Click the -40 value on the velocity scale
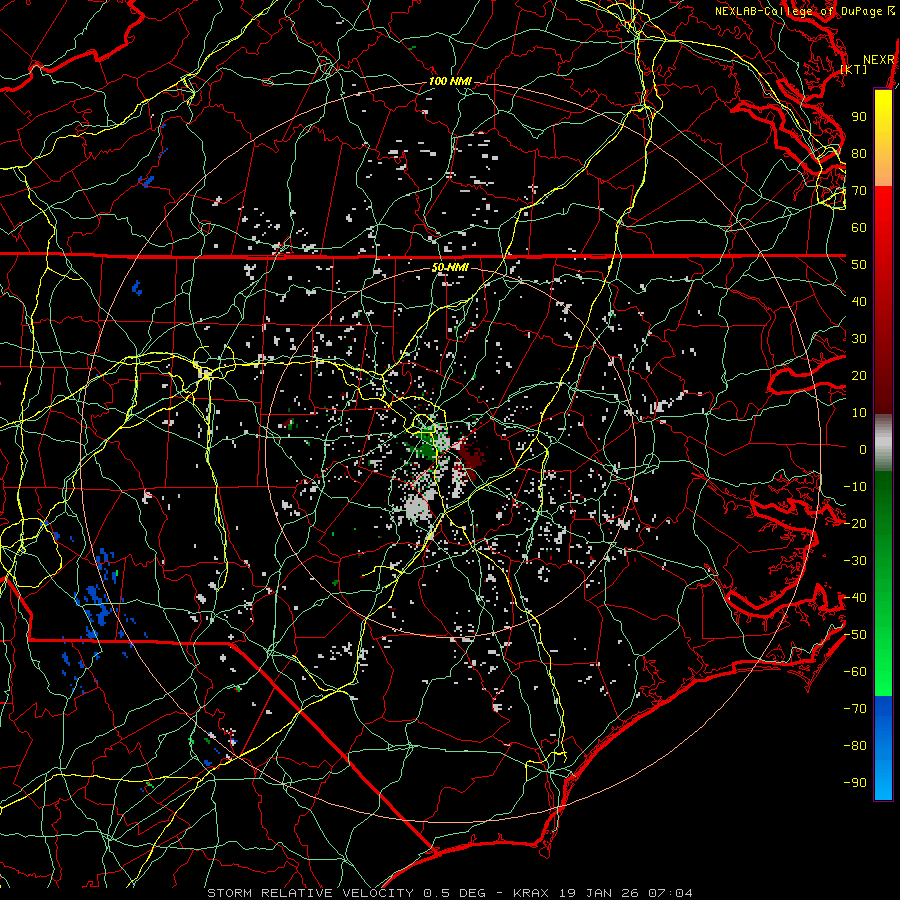 [x=855, y=598]
